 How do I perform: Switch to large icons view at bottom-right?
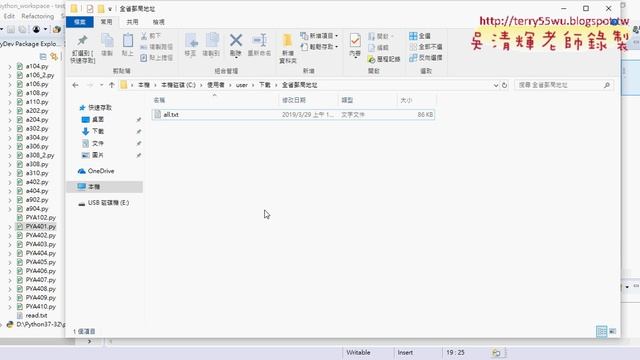point(613,331)
